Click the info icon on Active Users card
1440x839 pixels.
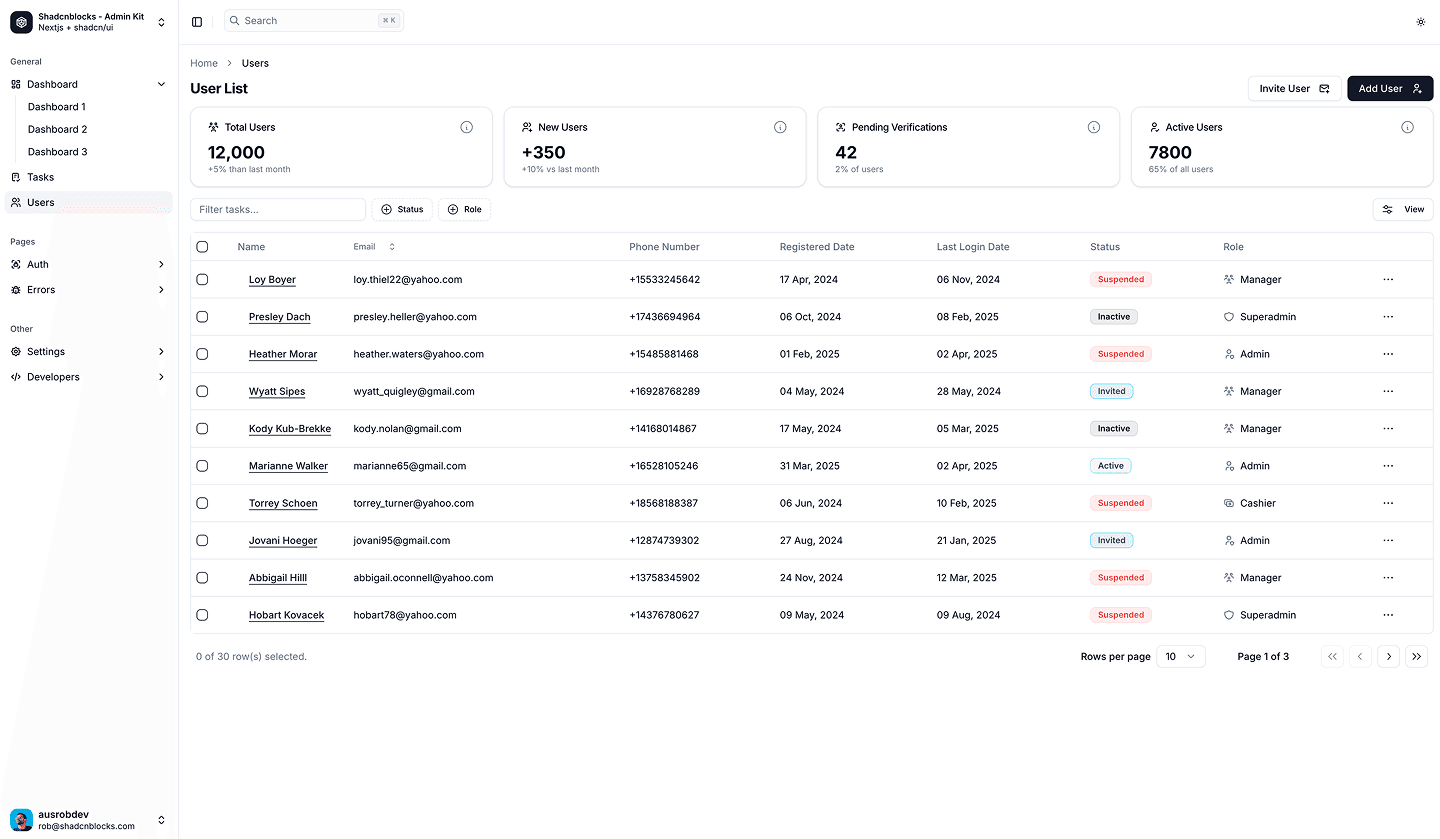pos(1407,127)
